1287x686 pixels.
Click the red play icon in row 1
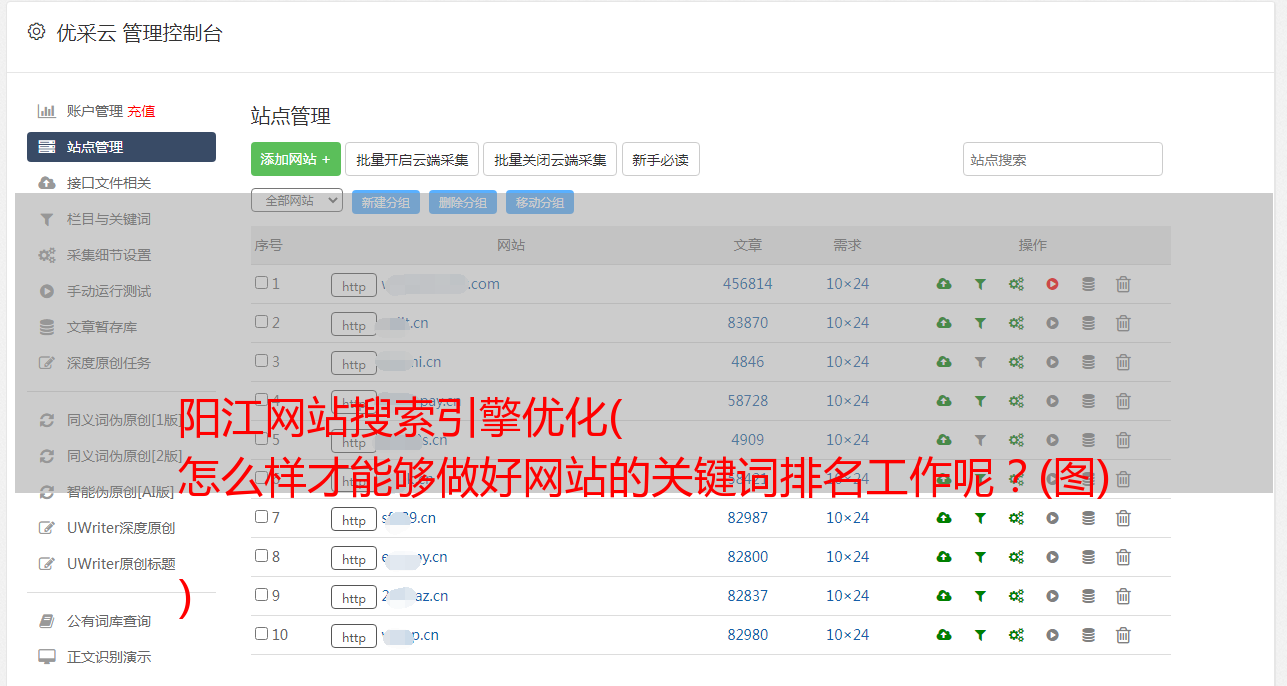click(1052, 284)
